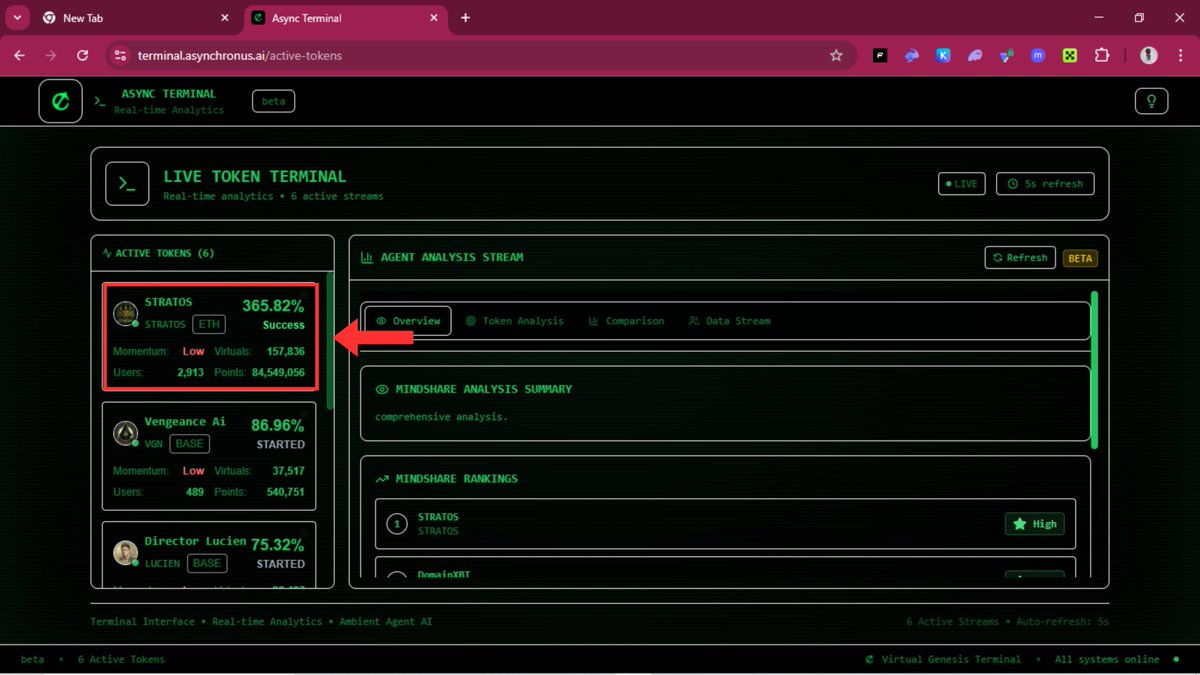The image size is (1200, 675).
Task: Click the BETA badge next to Refresh
Action: 1080,258
